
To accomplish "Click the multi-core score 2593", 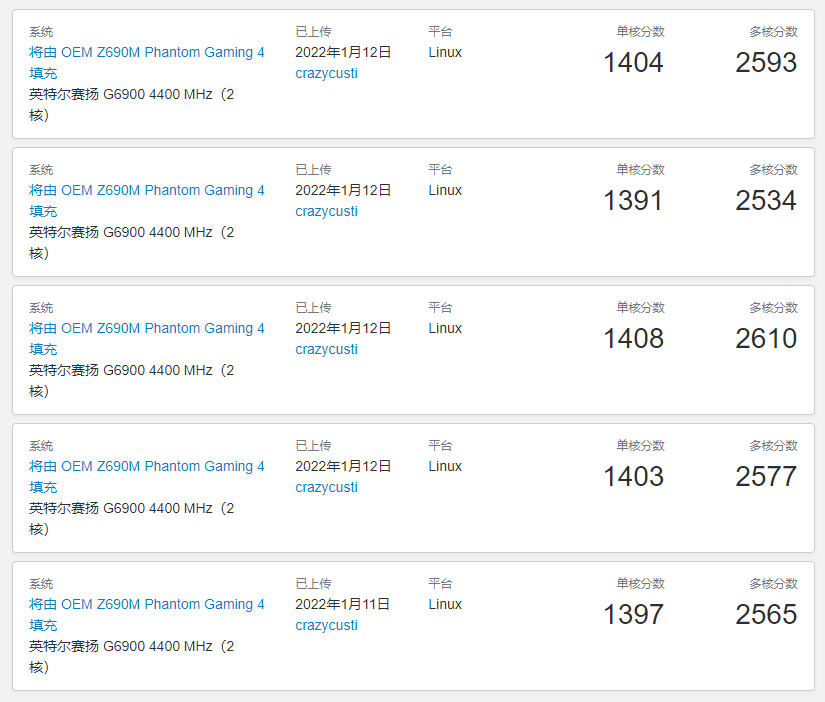I will coord(766,63).
